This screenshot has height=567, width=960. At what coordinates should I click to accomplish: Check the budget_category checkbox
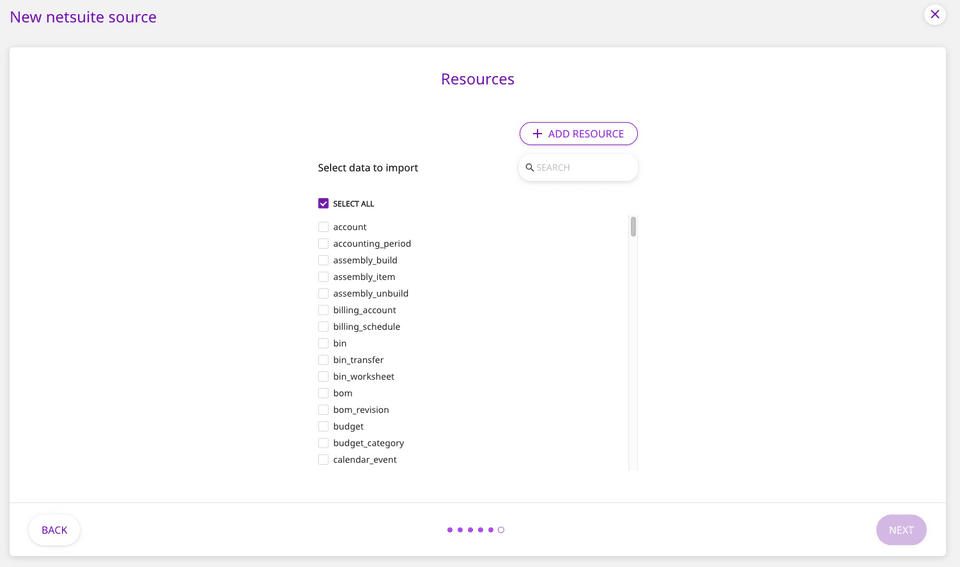(323, 443)
